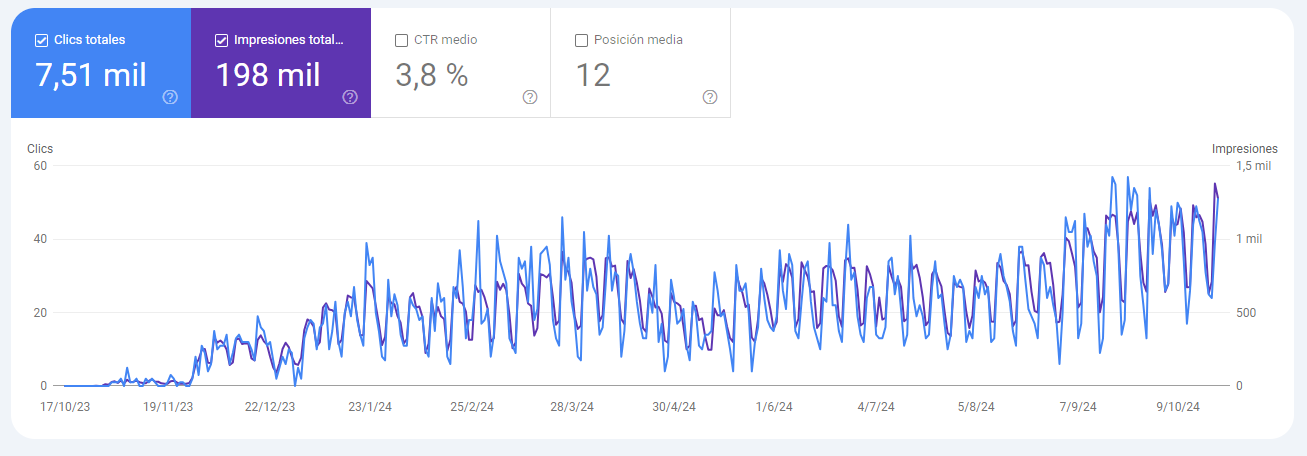Open help icon on Impresiones totales card
Screen dimensions: 1307x456
(350, 97)
